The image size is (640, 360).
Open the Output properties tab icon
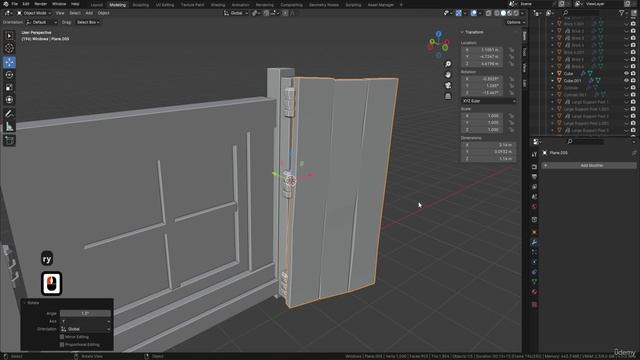coord(534,177)
